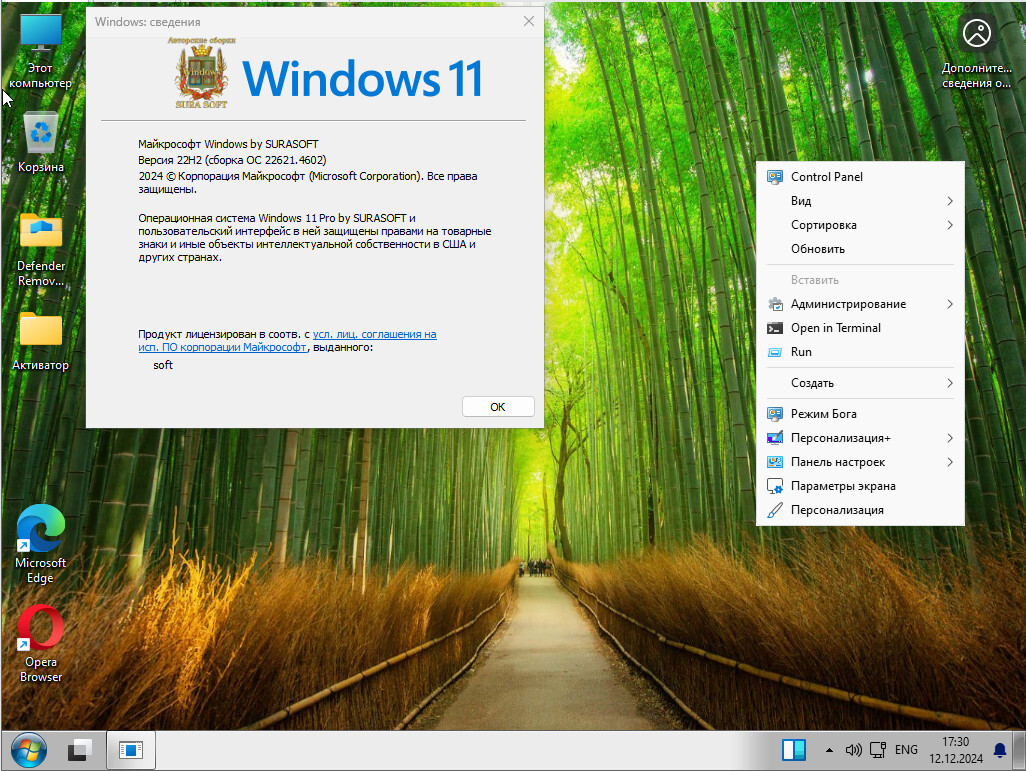Open the Этот компьютер desktop icon
The width and height of the screenshot is (1026, 771).
tap(41, 51)
